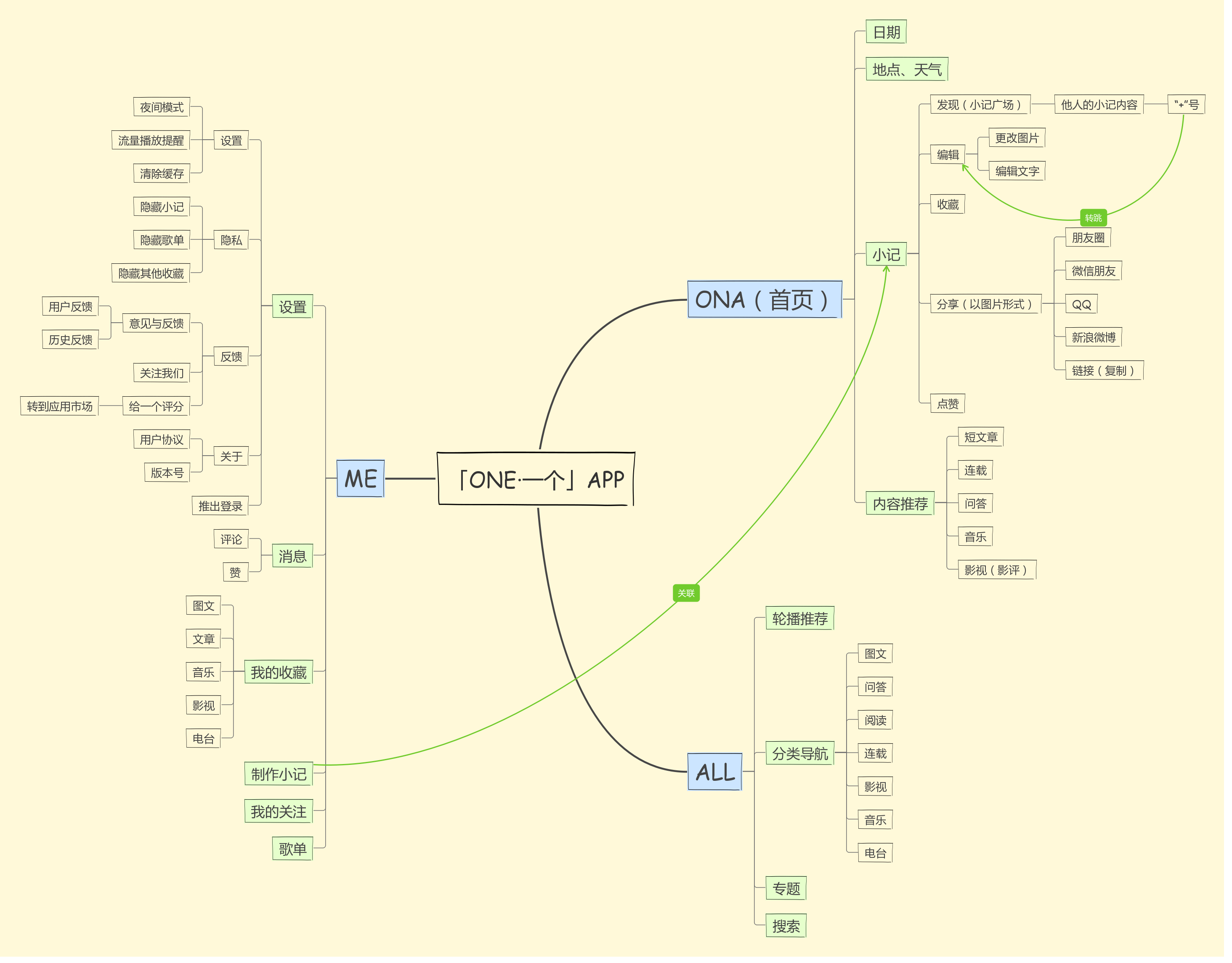The image size is (1232, 963).
Task: Select the 更改图片 node
Action: [x=1023, y=139]
